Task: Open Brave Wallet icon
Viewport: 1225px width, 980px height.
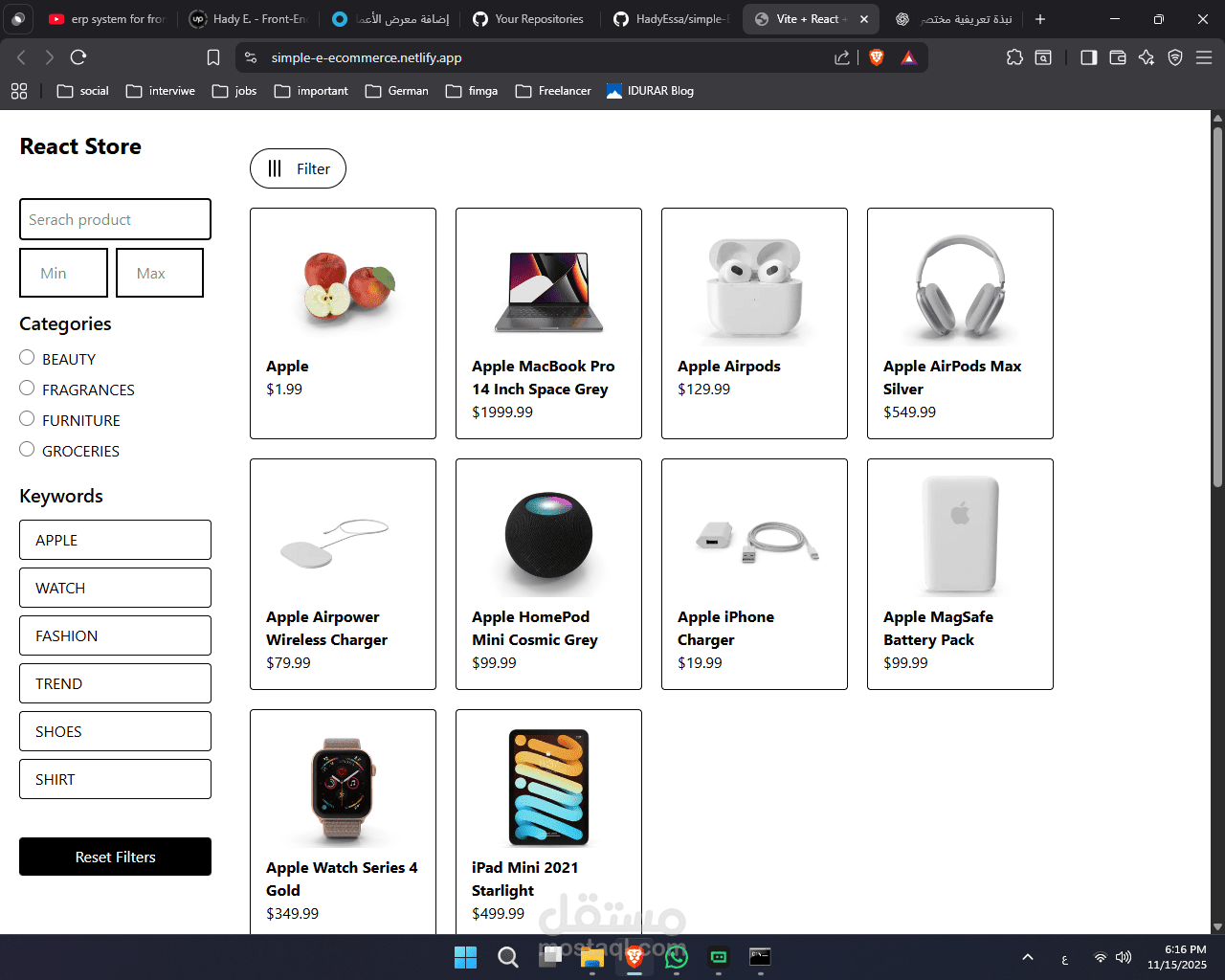Action: pos(1118,57)
